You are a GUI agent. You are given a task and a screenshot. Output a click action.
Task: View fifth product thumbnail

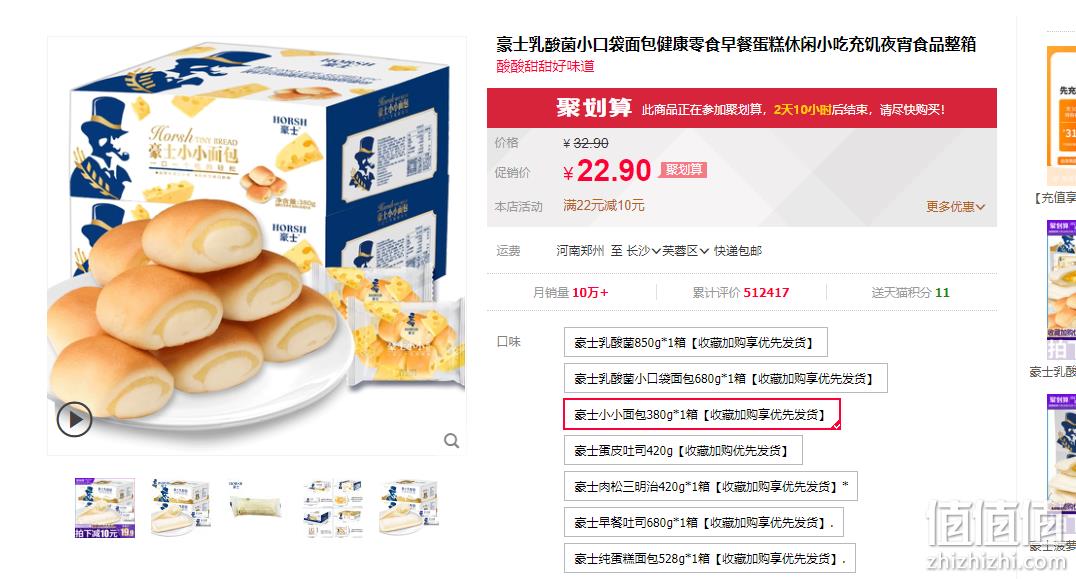[408, 508]
